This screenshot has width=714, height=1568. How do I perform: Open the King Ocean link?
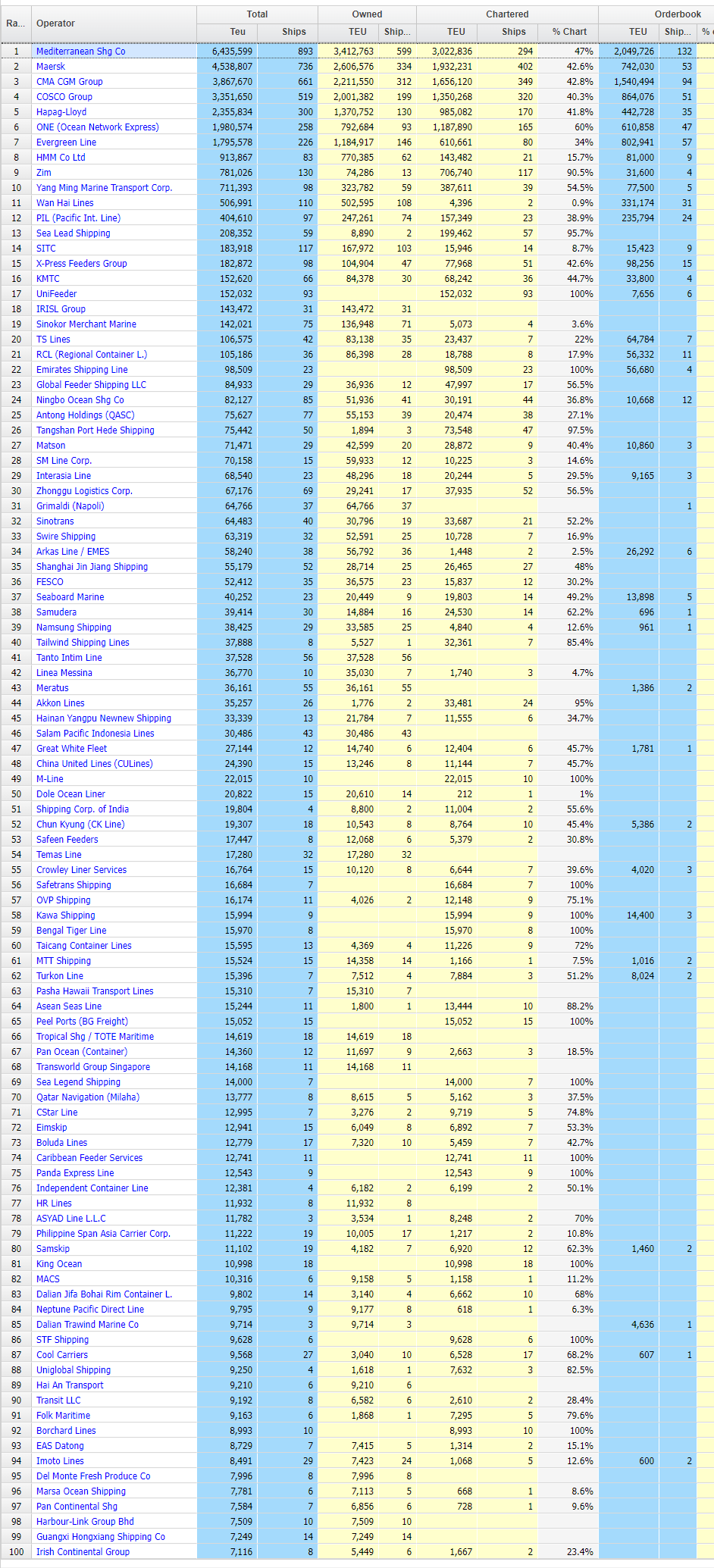pos(59,1264)
